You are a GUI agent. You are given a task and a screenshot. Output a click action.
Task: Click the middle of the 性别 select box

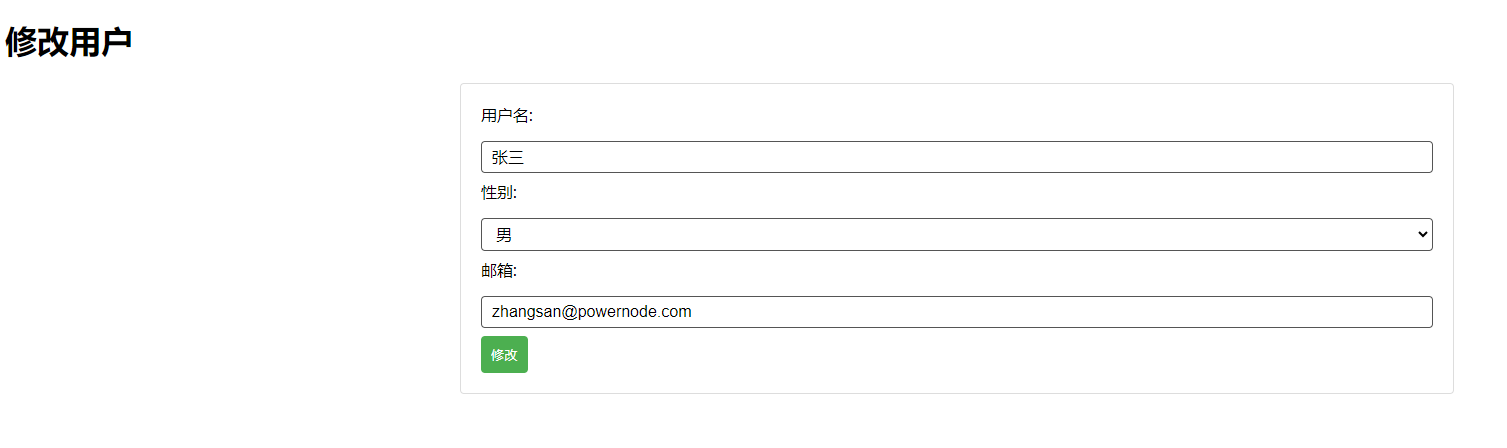tap(956, 235)
